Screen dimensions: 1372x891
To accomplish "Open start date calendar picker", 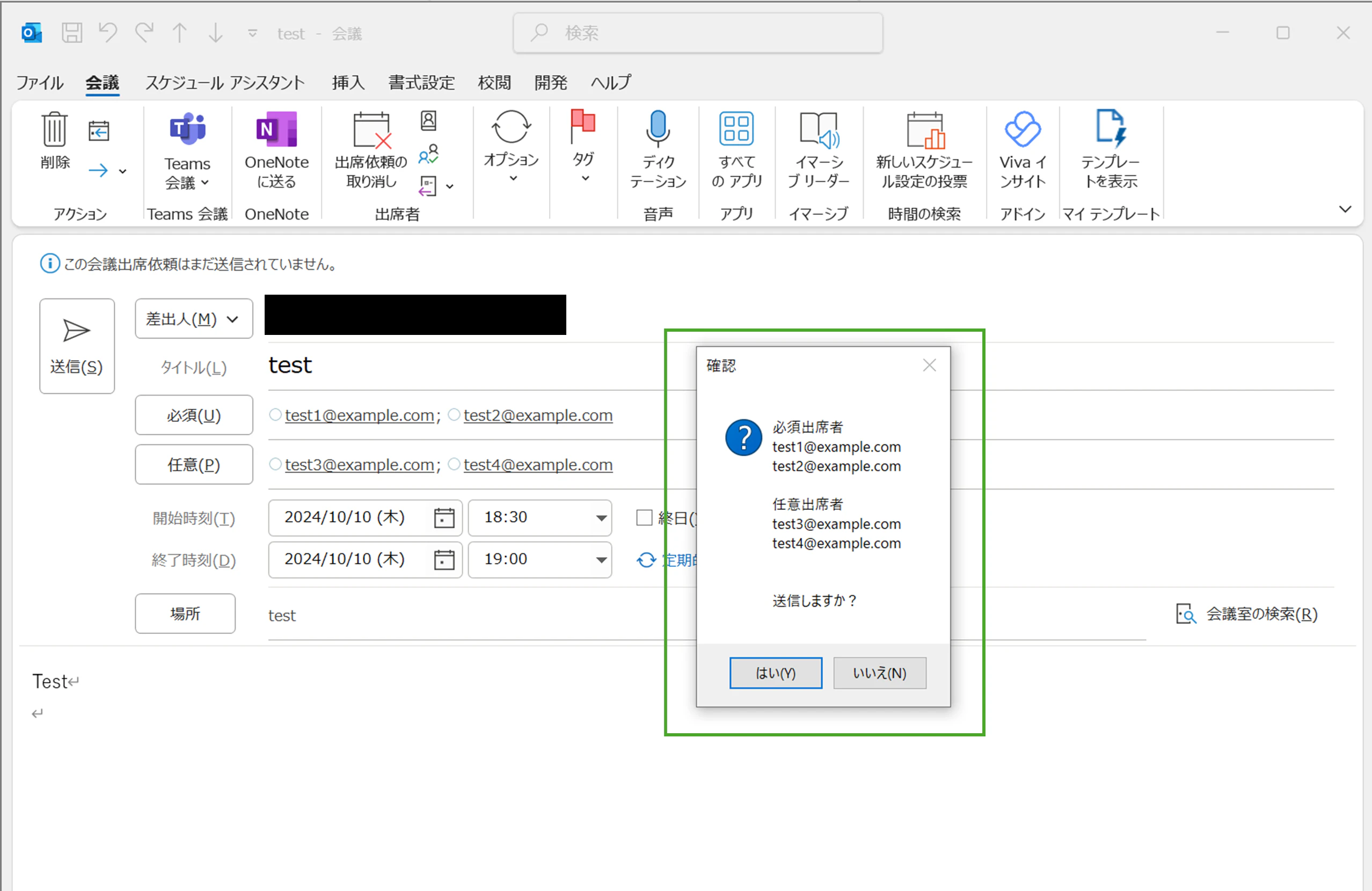I will click(444, 518).
